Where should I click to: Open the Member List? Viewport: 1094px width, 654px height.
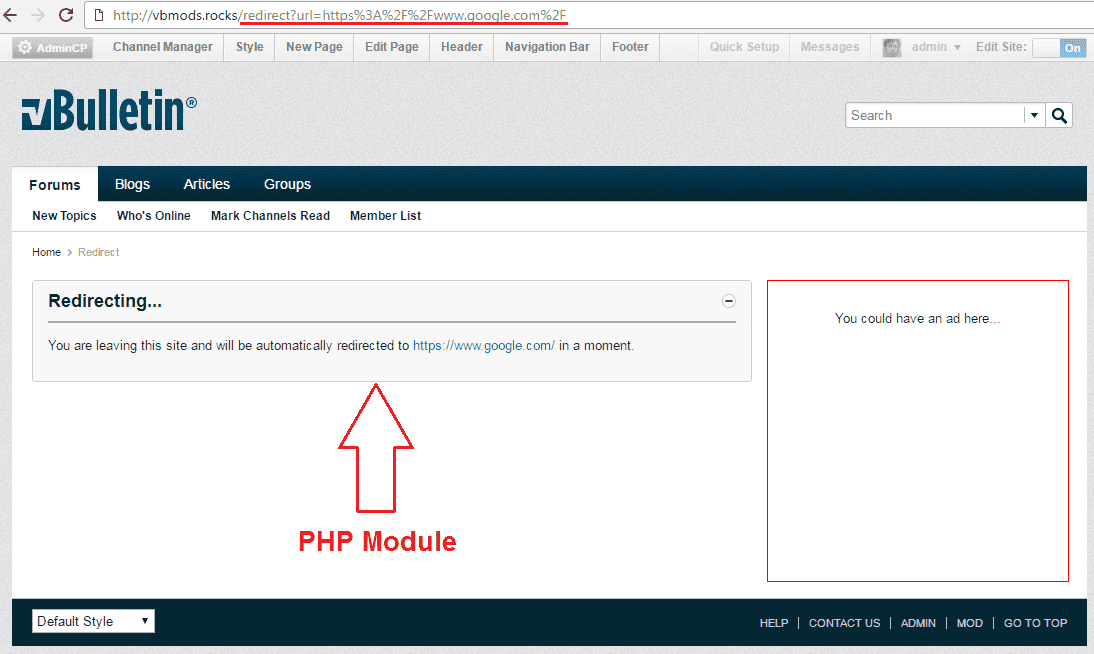point(385,216)
